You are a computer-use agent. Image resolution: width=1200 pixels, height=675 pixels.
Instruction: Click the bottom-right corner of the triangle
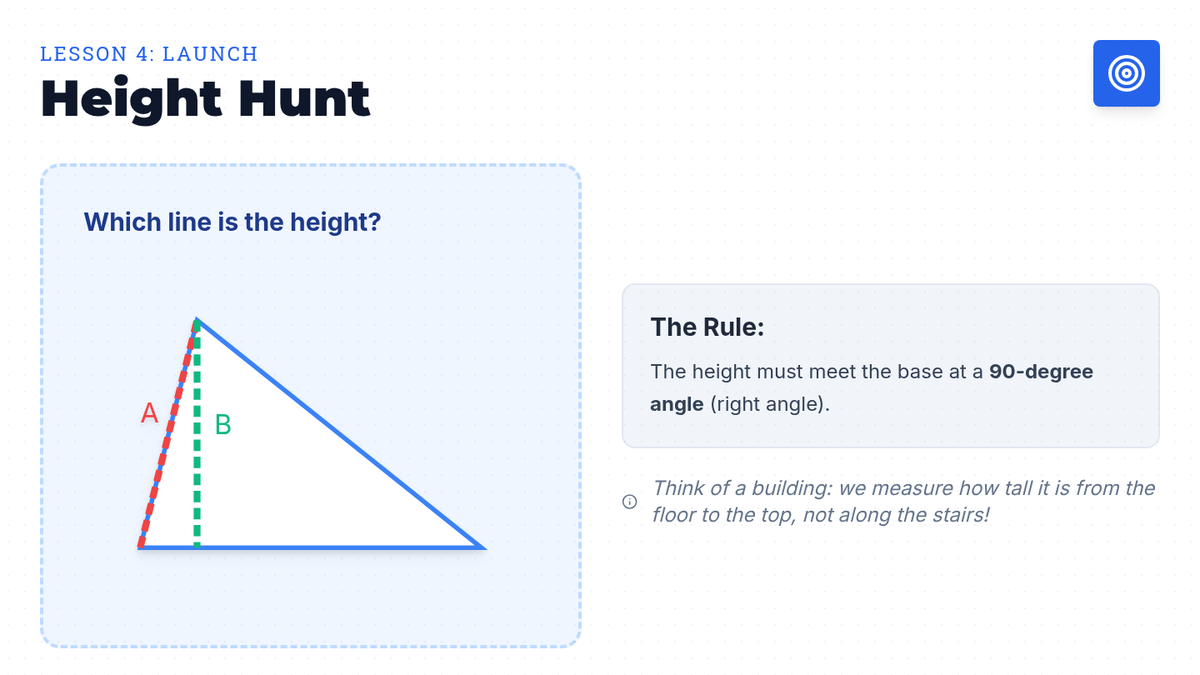482,547
